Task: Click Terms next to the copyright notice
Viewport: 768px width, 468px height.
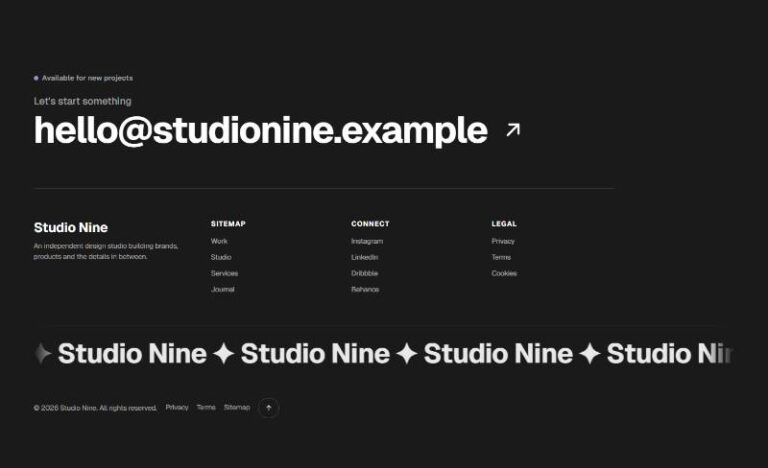Action: pos(206,407)
